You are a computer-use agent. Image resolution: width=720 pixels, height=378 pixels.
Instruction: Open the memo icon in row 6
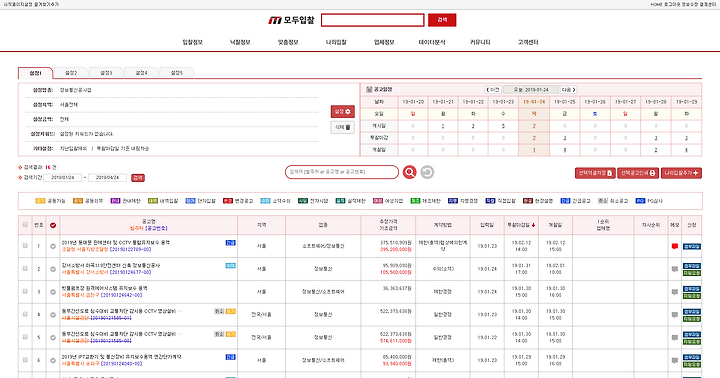tap(675, 361)
